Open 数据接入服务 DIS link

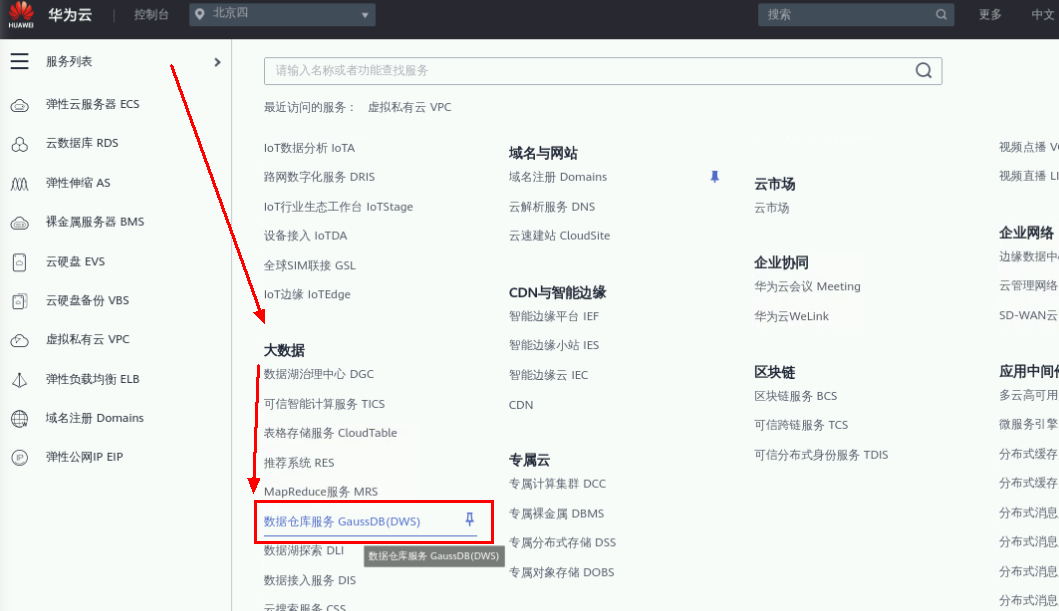coord(310,580)
